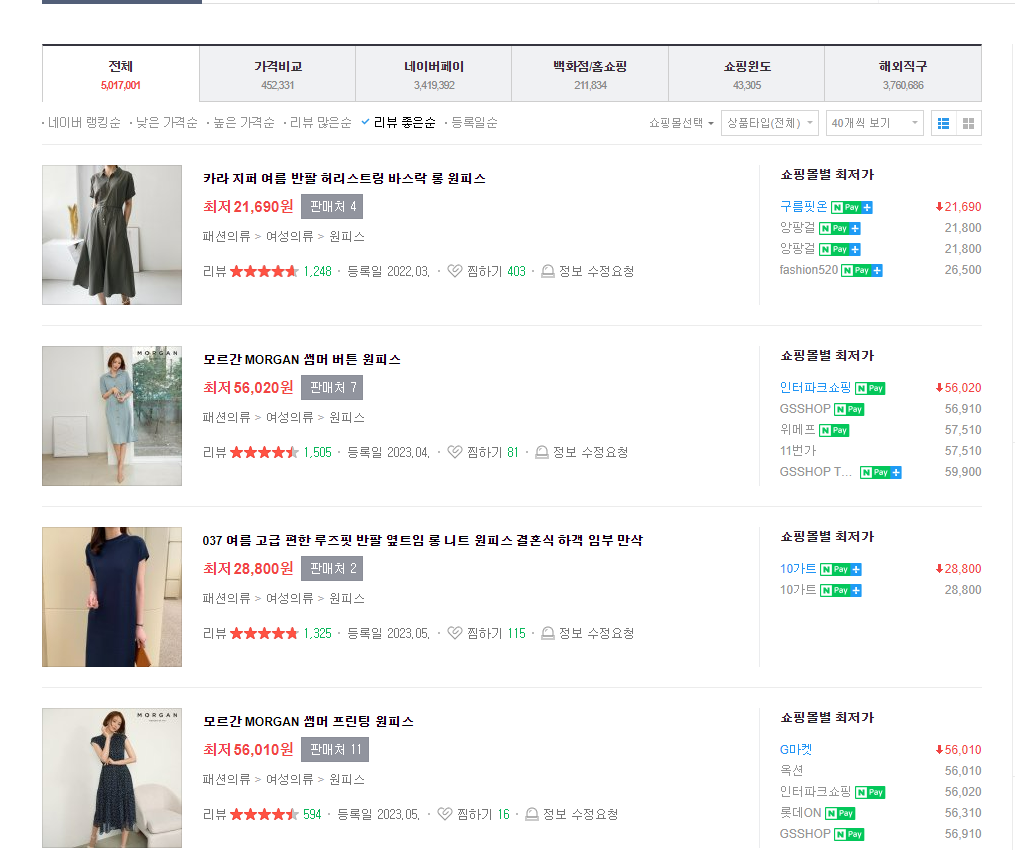This screenshot has width=1015, height=850.
Task: Click the N Pay badge beside 인터파크쇼핑
Action: (868, 387)
